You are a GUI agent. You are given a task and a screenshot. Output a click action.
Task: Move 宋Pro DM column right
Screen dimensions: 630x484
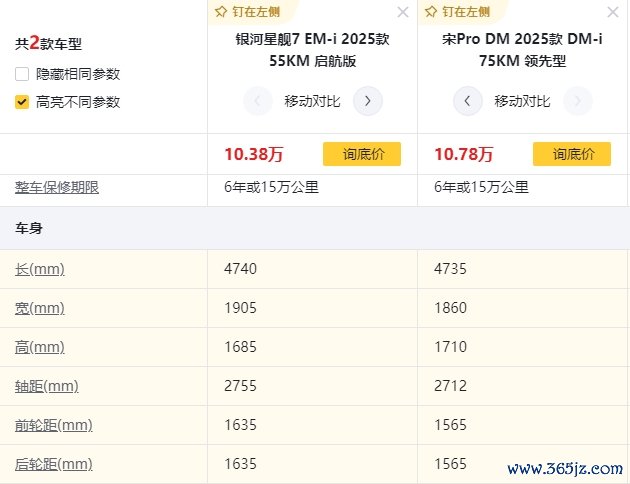point(578,101)
